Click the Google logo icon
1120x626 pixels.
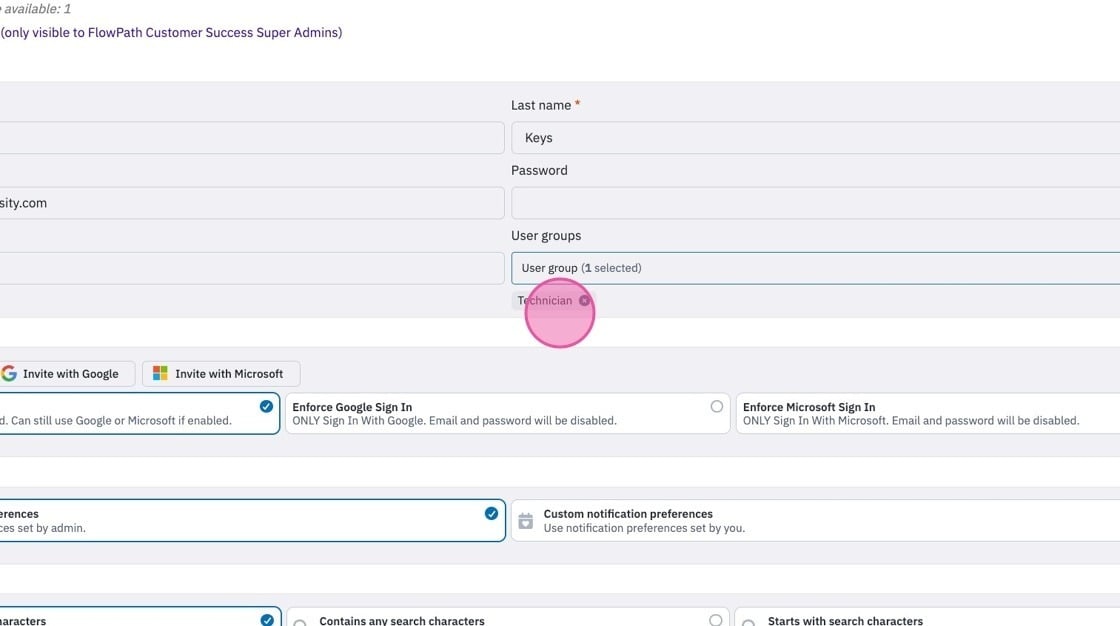point(9,373)
